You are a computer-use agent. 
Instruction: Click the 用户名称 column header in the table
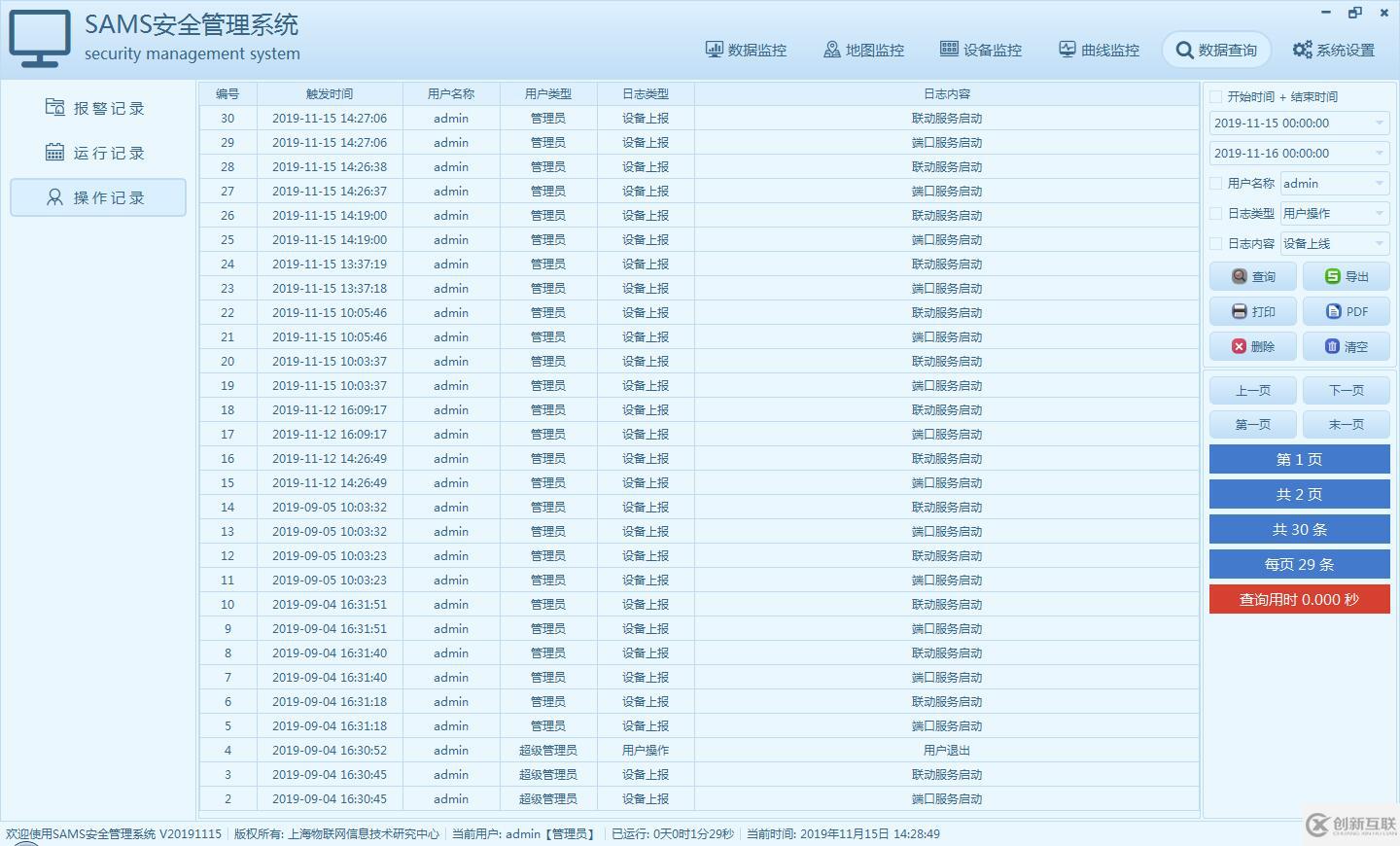pos(451,93)
